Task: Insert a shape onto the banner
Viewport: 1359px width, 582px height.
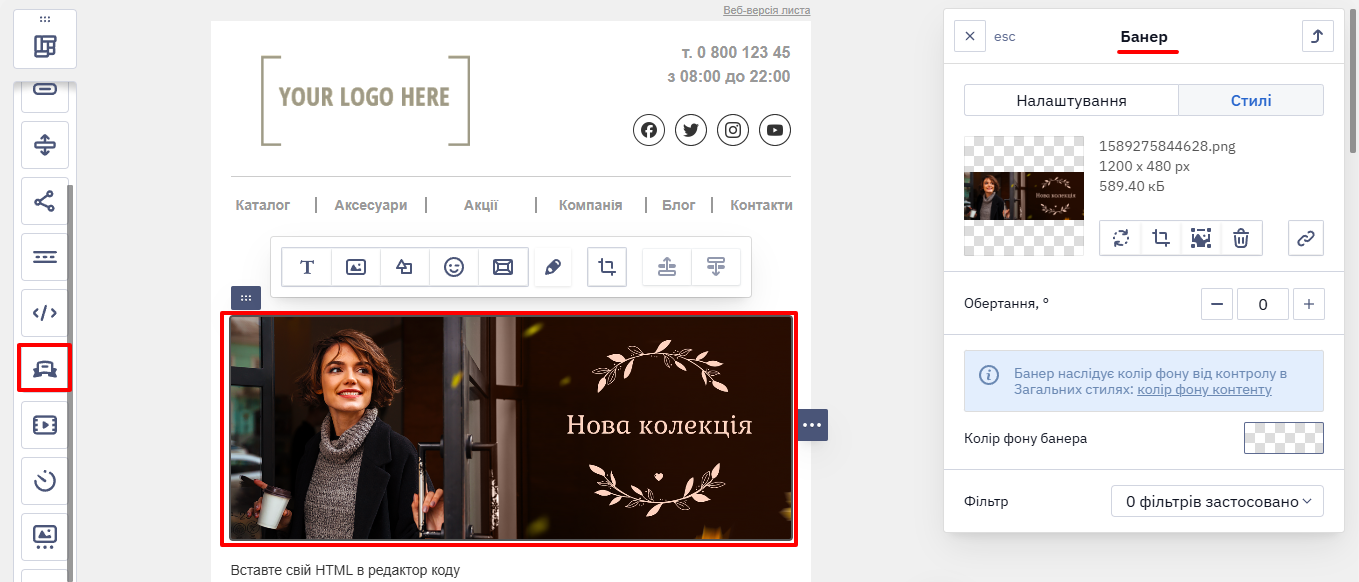Action: (405, 267)
